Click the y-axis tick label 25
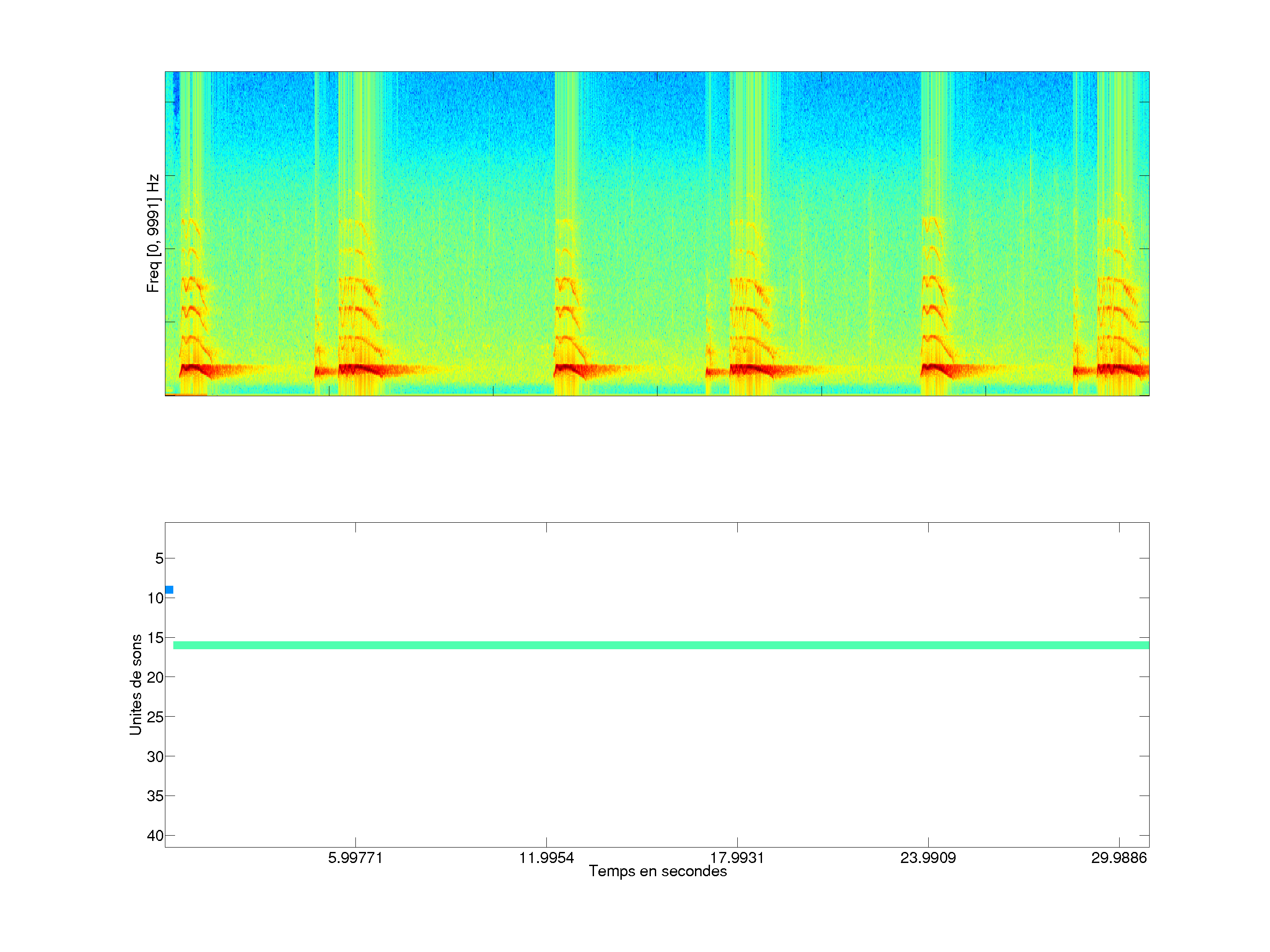1270x952 pixels. pos(155,717)
